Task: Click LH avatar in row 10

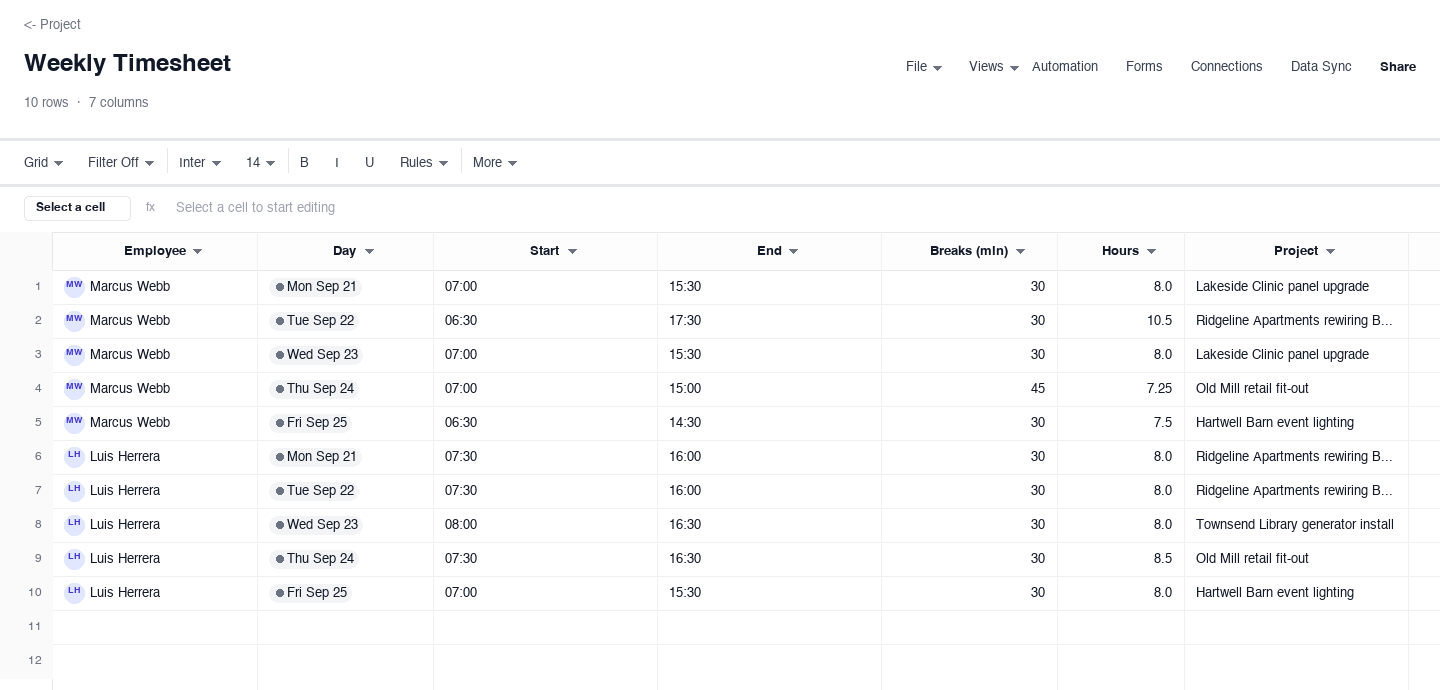Action: [x=74, y=593]
